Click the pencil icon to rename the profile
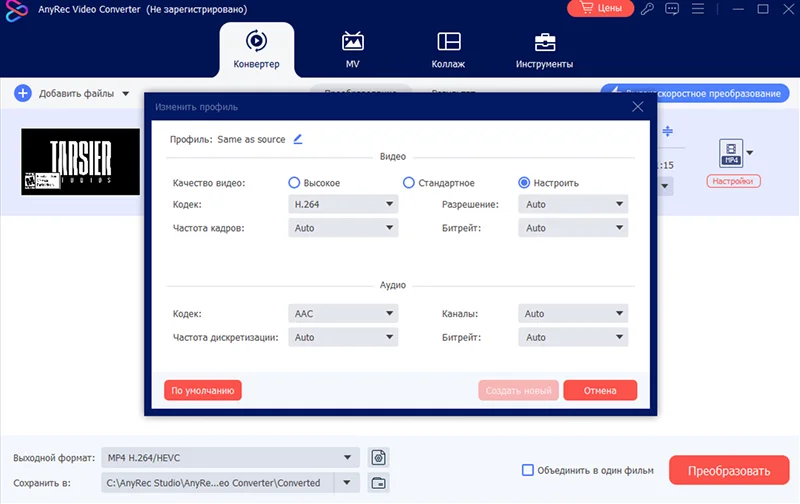This screenshot has height=504, width=800. pos(298,139)
